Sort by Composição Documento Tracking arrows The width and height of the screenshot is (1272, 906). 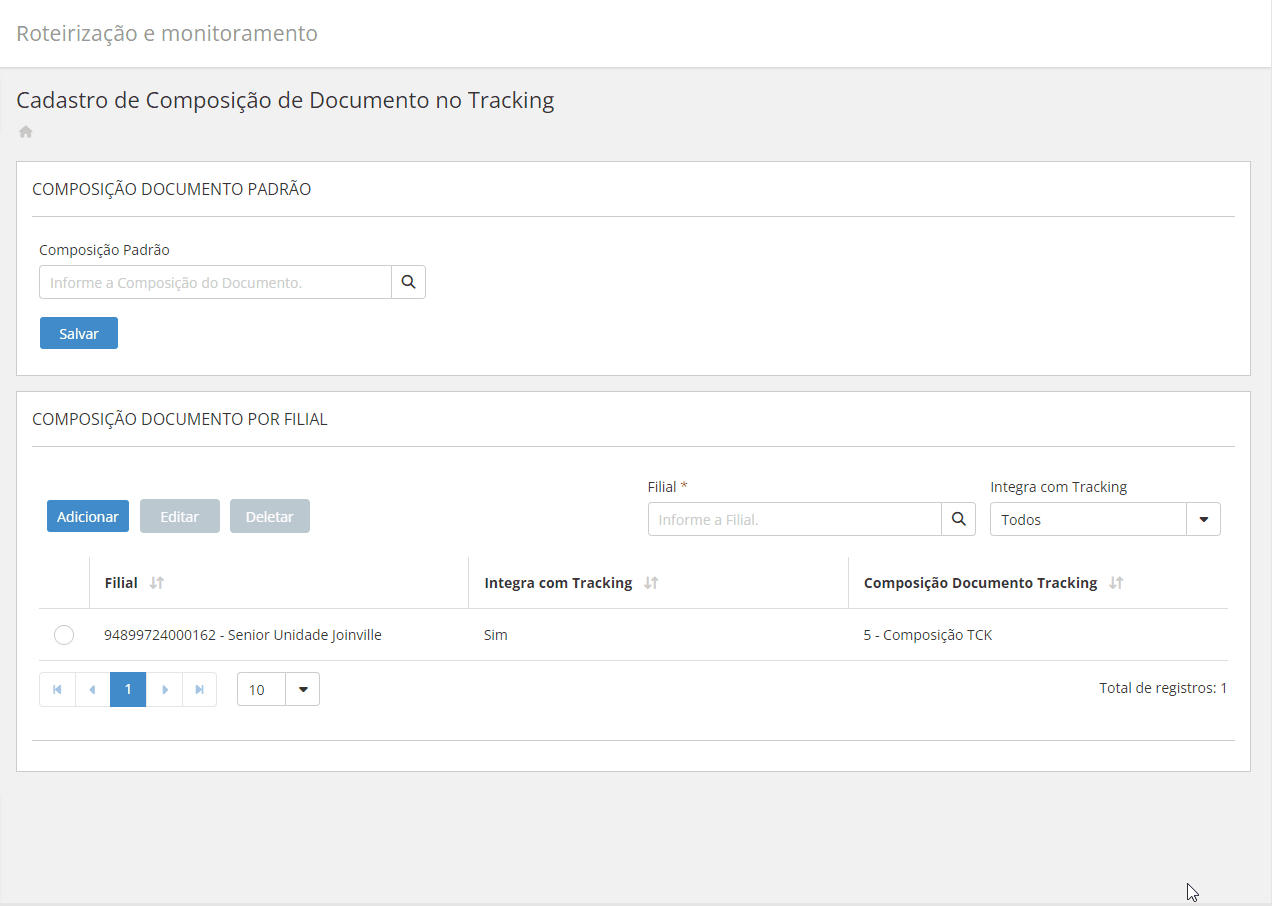[x=1116, y=583]
